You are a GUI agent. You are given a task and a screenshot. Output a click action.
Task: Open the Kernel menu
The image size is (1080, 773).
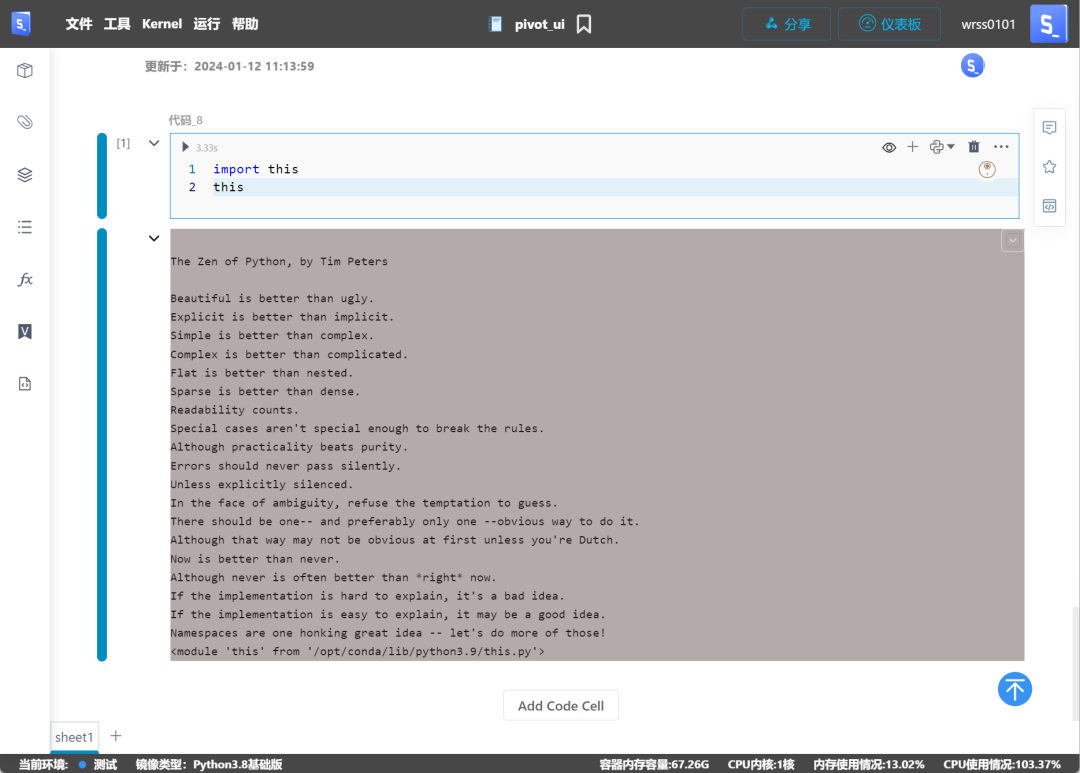pos(162,23)
